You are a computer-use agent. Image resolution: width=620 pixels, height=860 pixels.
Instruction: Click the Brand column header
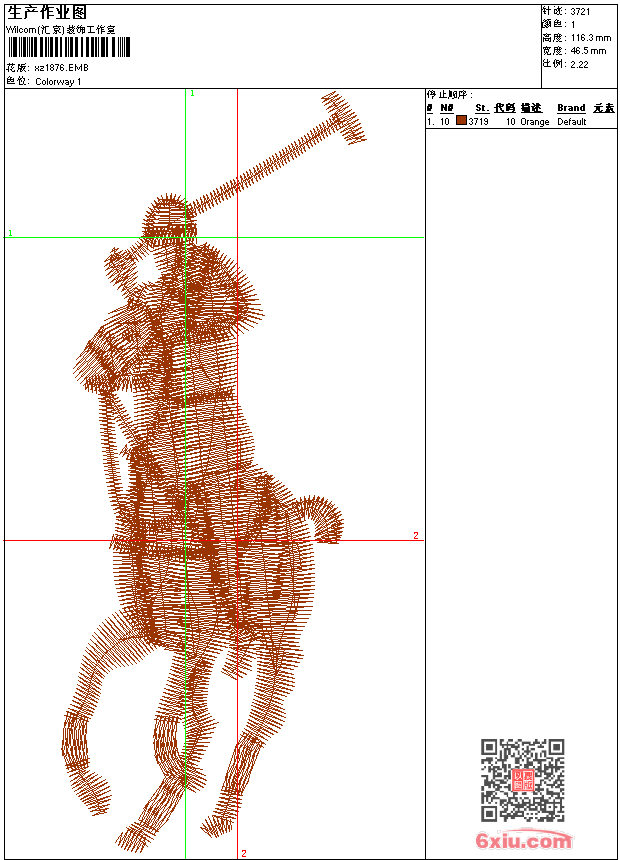571,108
